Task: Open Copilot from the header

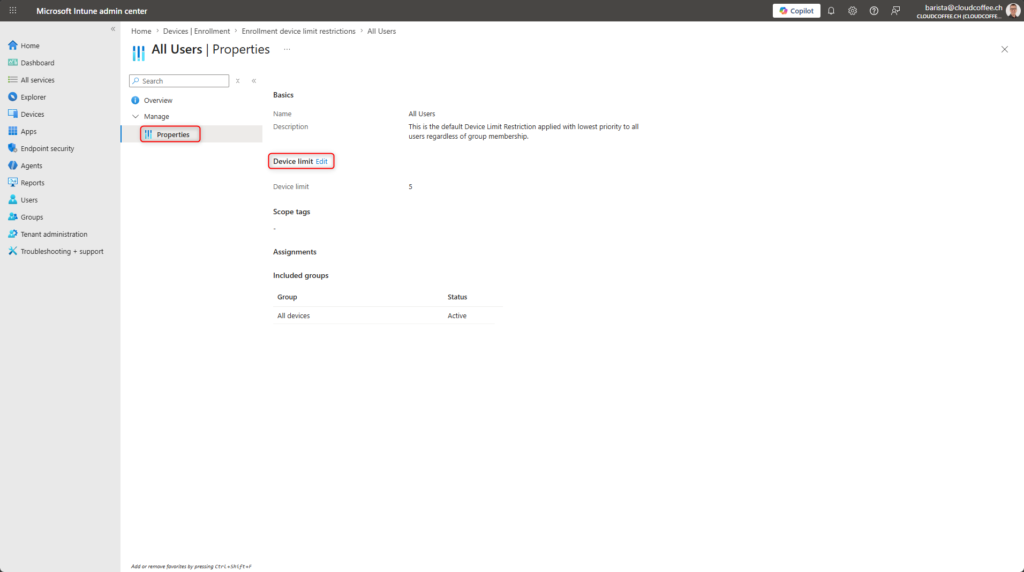Action: point(796,10)
